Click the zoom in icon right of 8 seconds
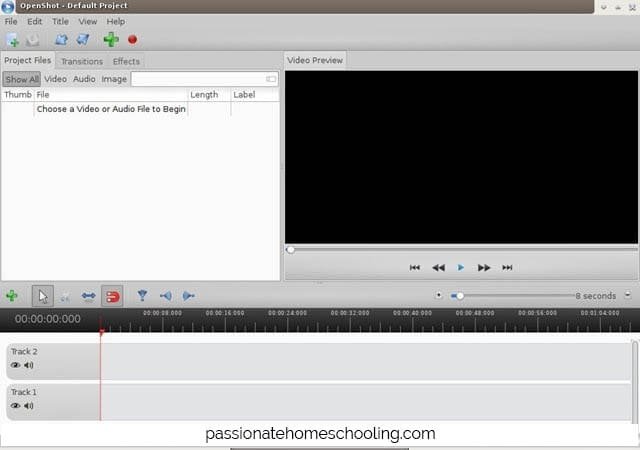This screenshot has height=450, width=640. pos(628,295)
